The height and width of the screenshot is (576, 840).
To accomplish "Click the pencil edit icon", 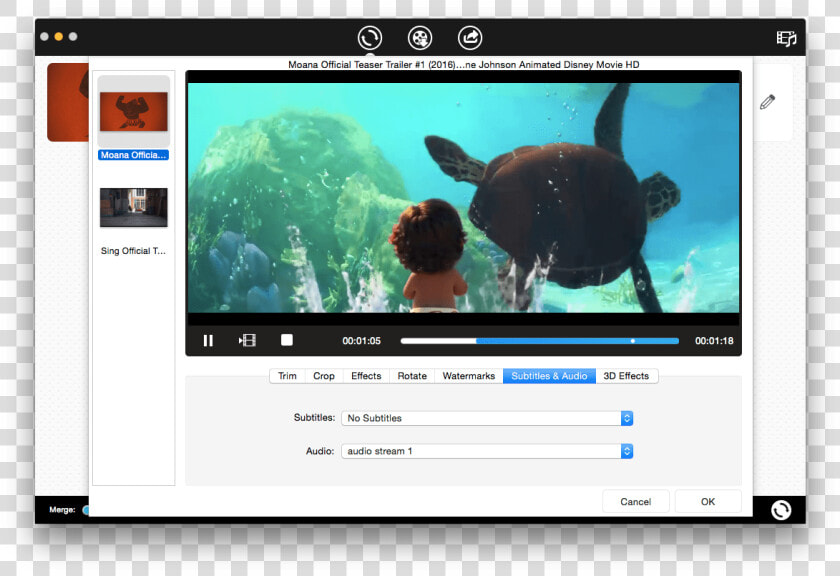I will tap(767, 102).
